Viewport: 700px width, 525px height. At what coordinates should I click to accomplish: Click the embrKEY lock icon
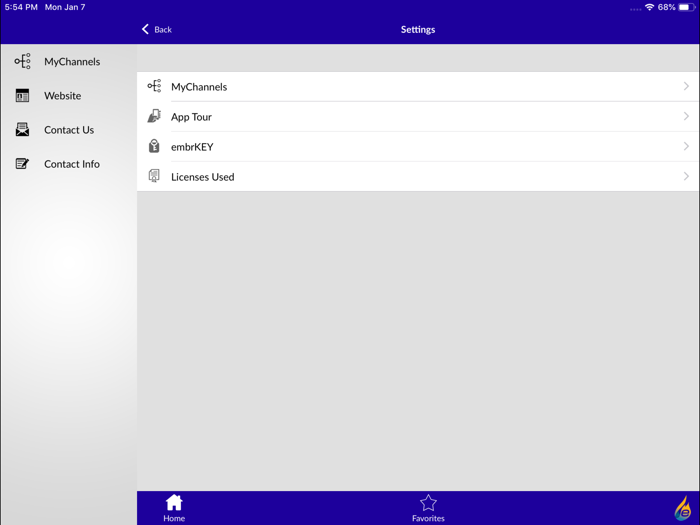tap(154, 146)
